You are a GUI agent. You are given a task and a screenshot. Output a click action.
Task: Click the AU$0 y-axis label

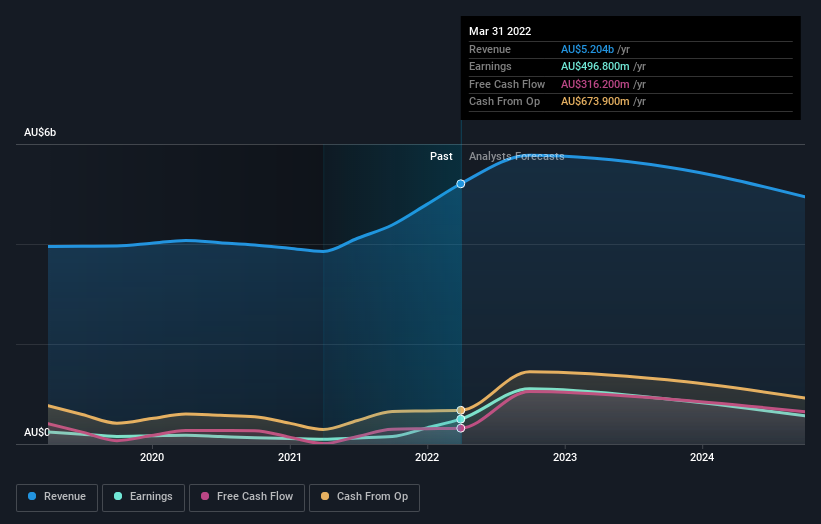pos(37,432)
